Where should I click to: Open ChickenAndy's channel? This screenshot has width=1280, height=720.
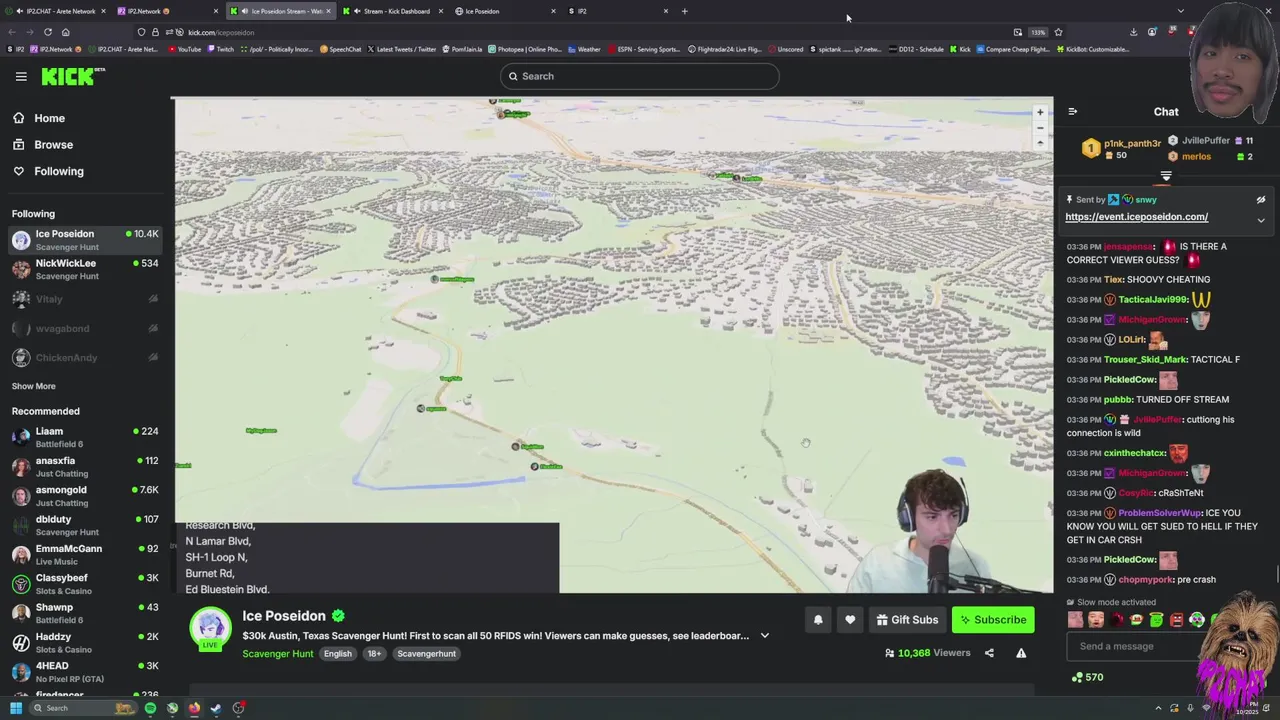click(85, 358)
